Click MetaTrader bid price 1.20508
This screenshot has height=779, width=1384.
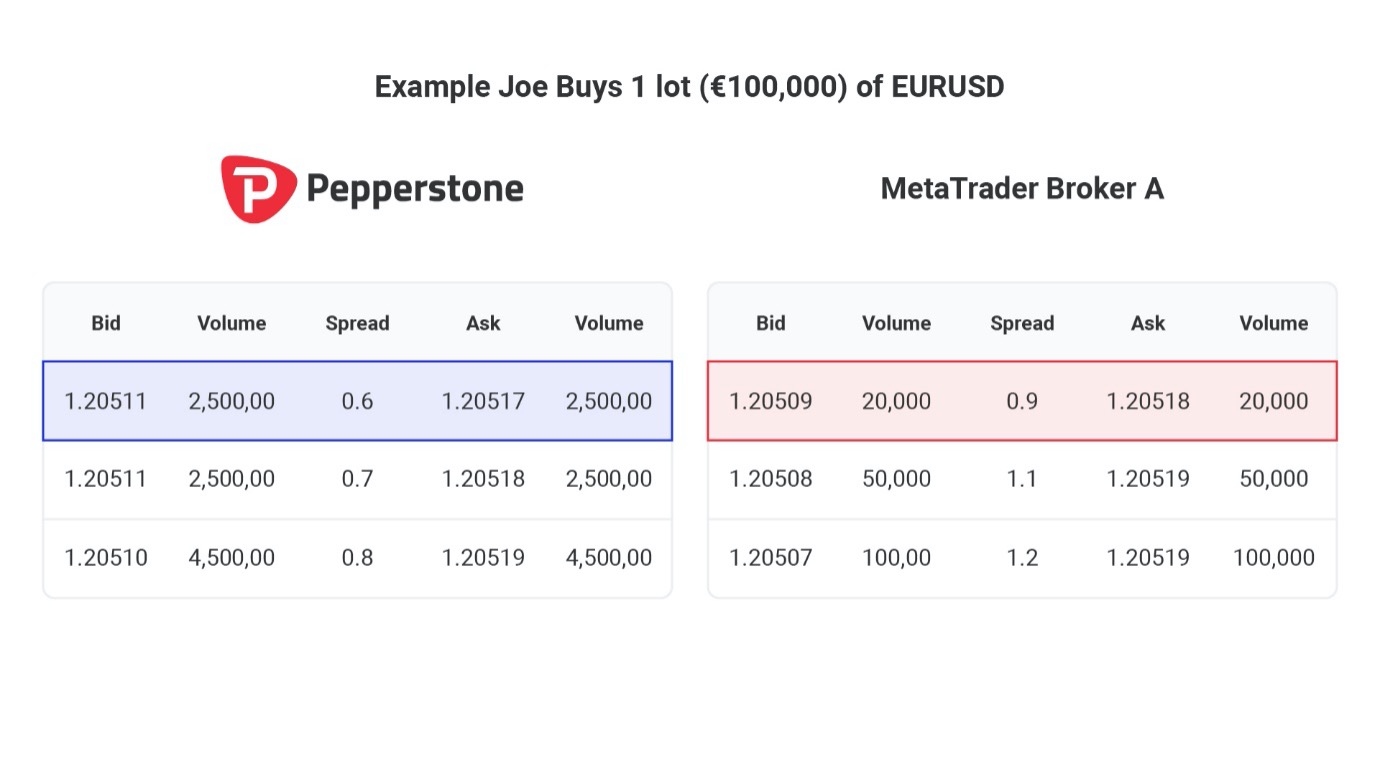(x=771, y=479)
